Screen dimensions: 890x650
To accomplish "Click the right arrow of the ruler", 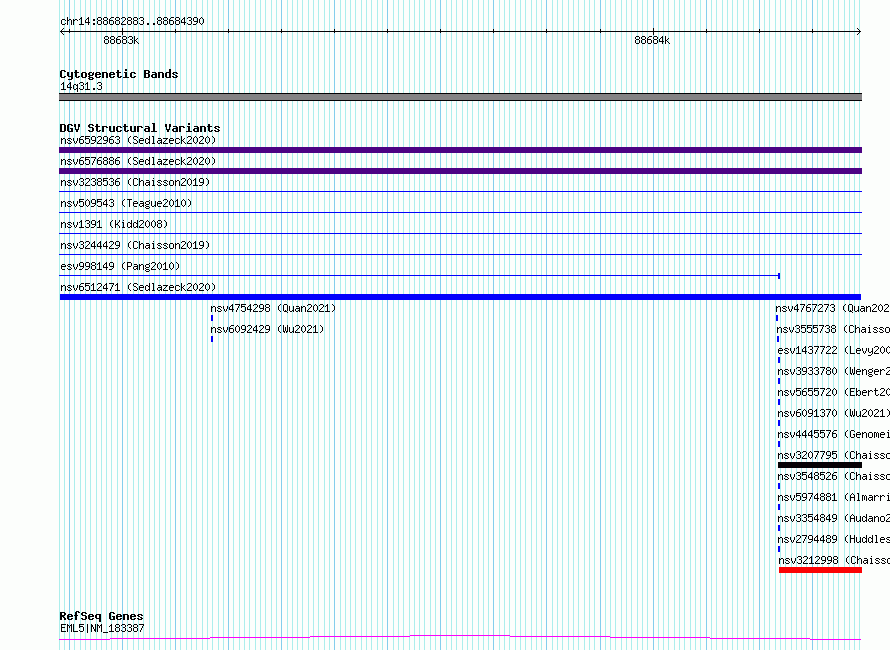I will tap(858, 31).
